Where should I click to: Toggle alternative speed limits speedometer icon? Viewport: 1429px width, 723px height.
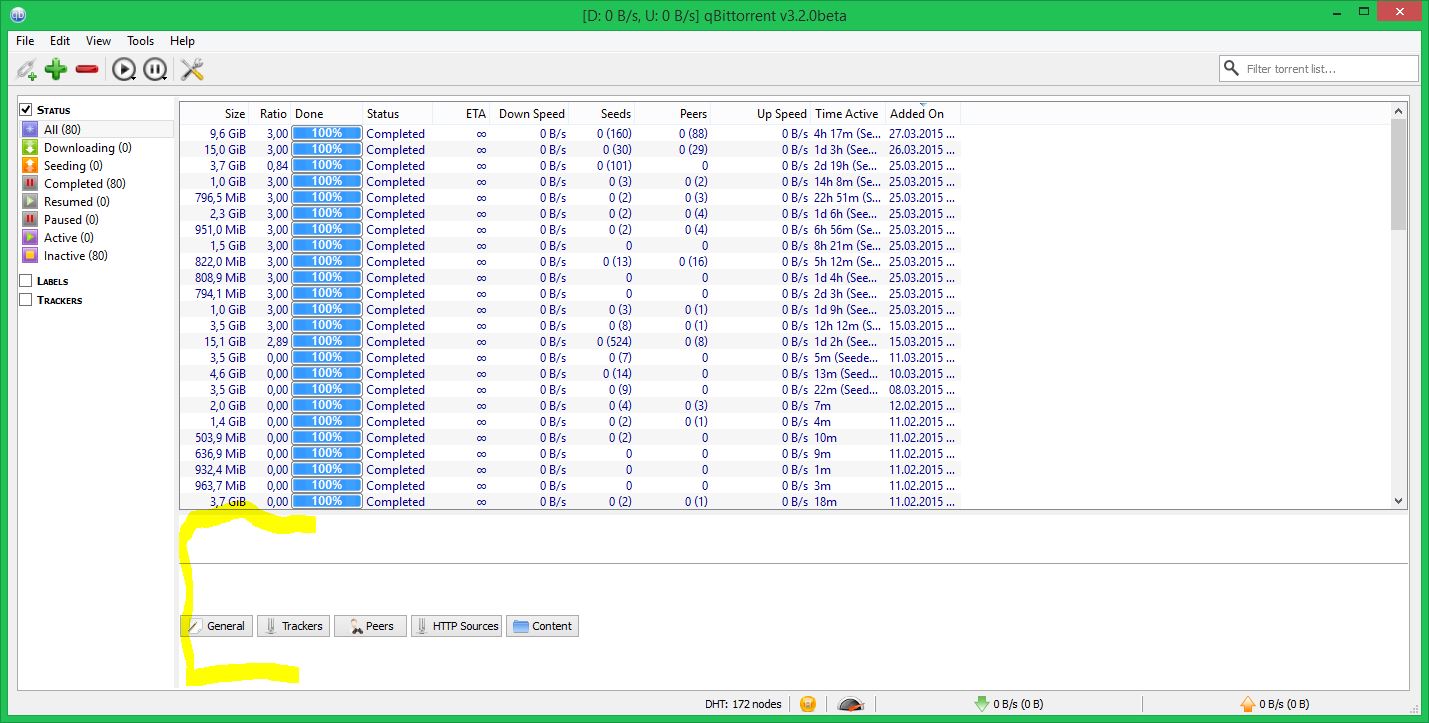coord(850,704)
